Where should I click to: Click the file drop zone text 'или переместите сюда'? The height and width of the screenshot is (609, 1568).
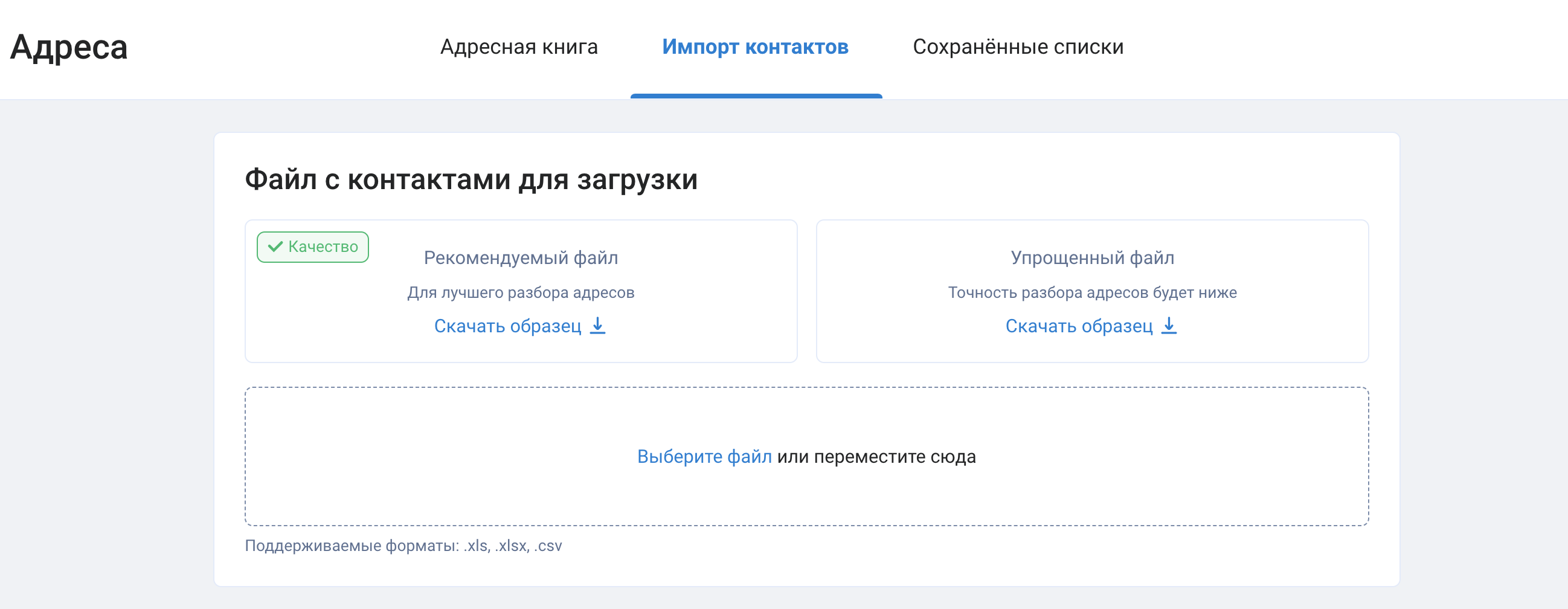(876, 456)
